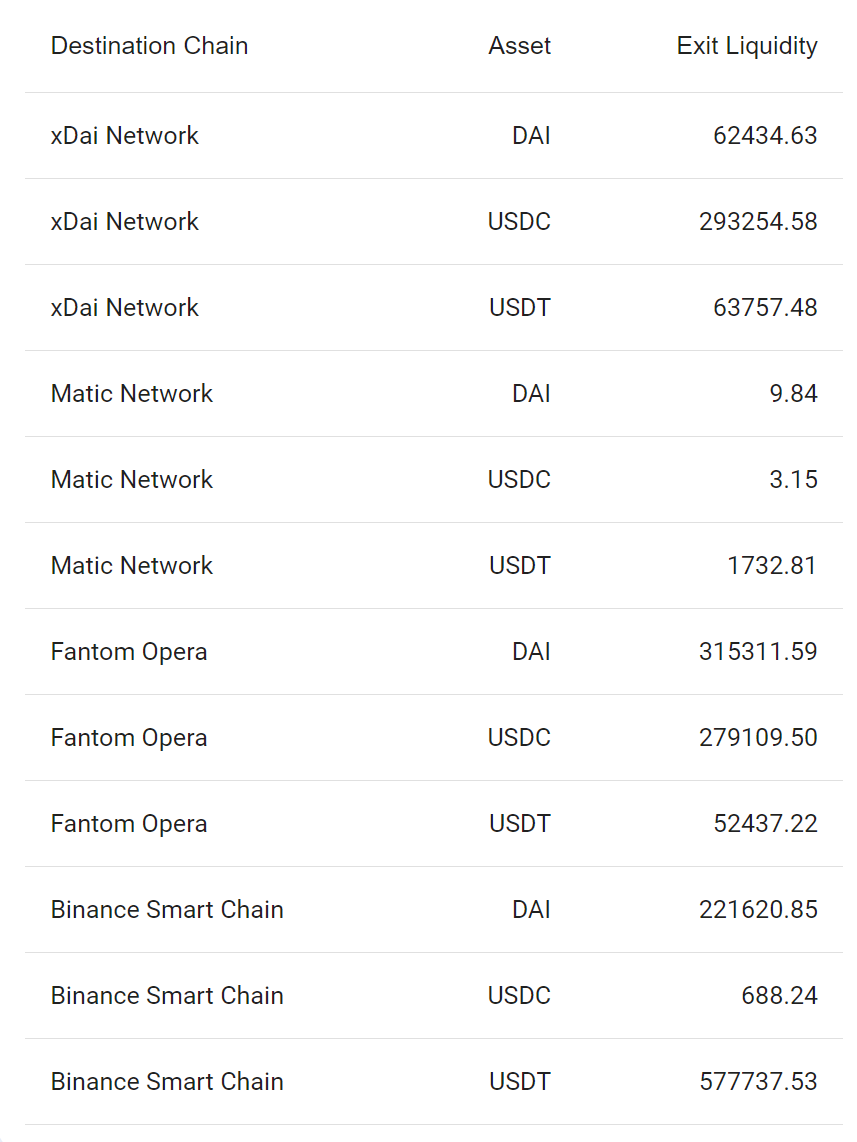
Task: Select the Fantom Opera USDC row
Action: click(434, 737)
